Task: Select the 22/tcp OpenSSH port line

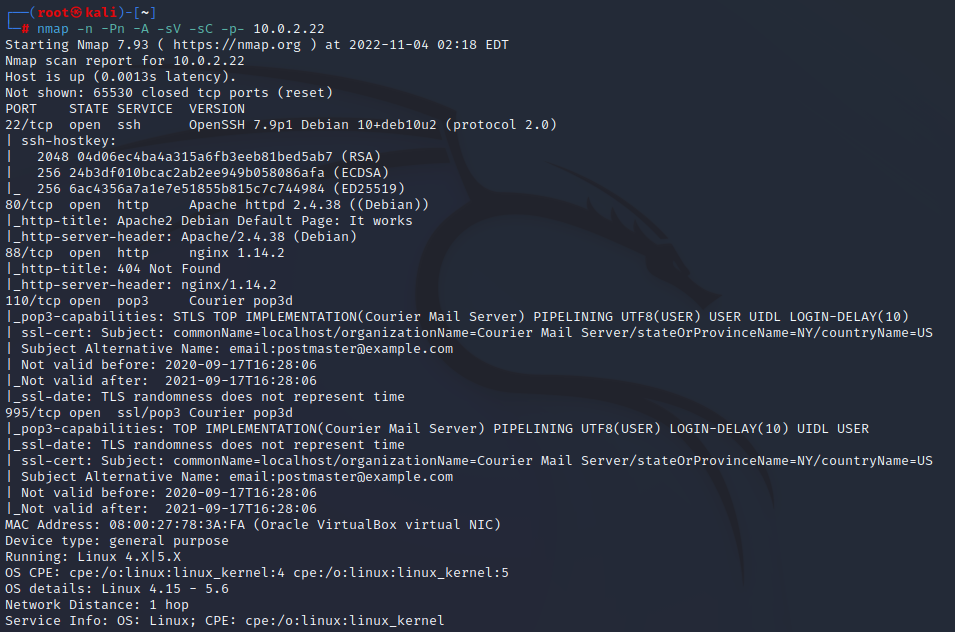Action: pyautogui.click(x=280, y=125)
